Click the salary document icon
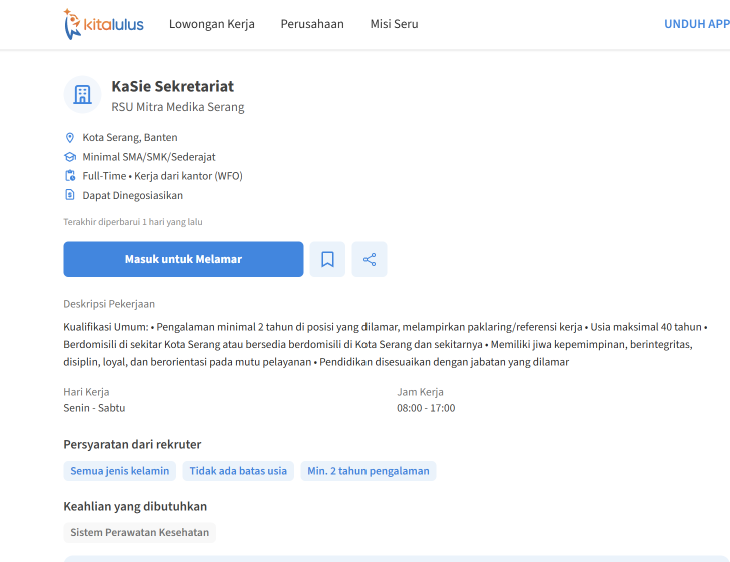 (70, 195)
